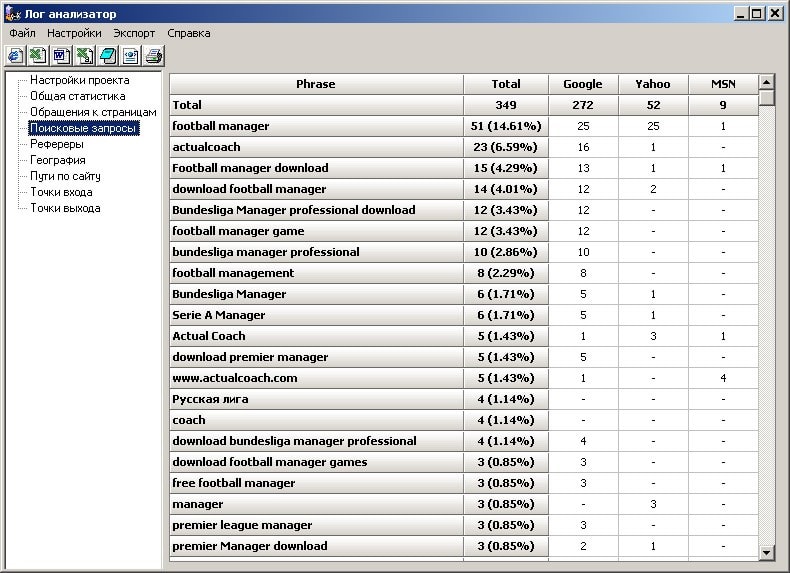Click the XML export document icon
The image size is (790, 573).
[x=130, y=55]
